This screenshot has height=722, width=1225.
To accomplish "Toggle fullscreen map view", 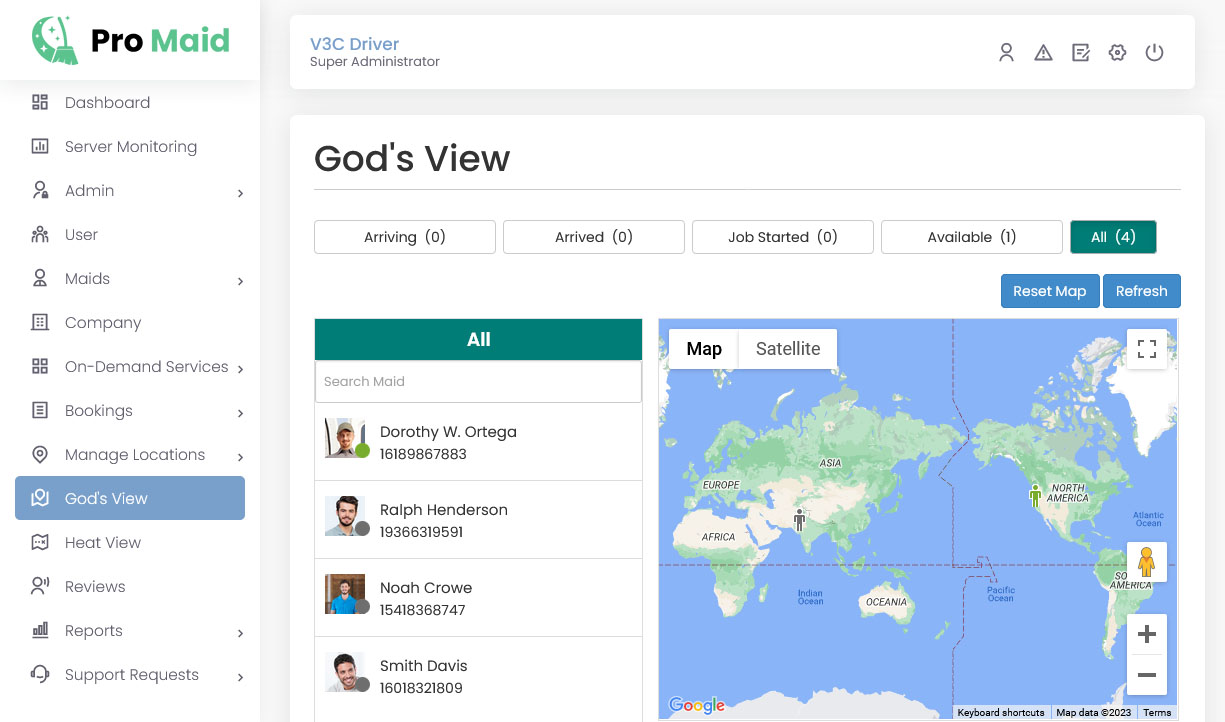I will (x=1147, y=349).
